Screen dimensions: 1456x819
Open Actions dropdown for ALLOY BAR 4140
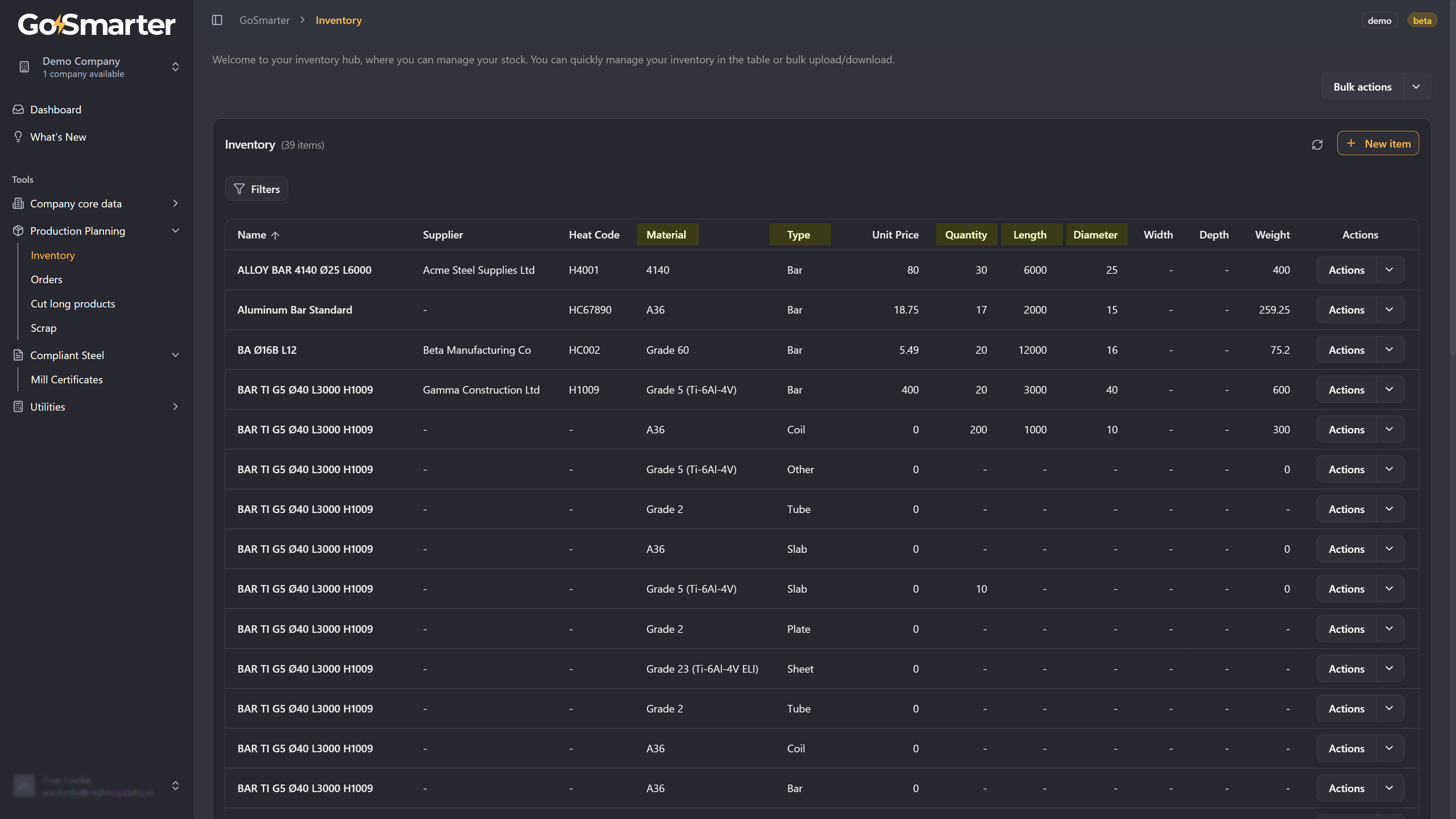[x=1389, y=270]
